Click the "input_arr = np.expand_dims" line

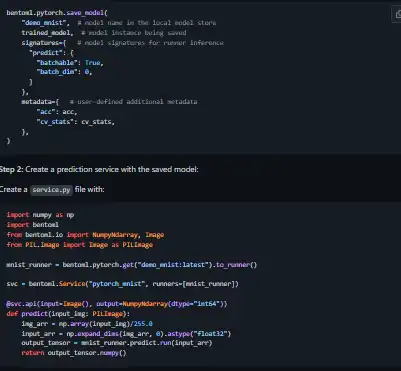(126, 334)
